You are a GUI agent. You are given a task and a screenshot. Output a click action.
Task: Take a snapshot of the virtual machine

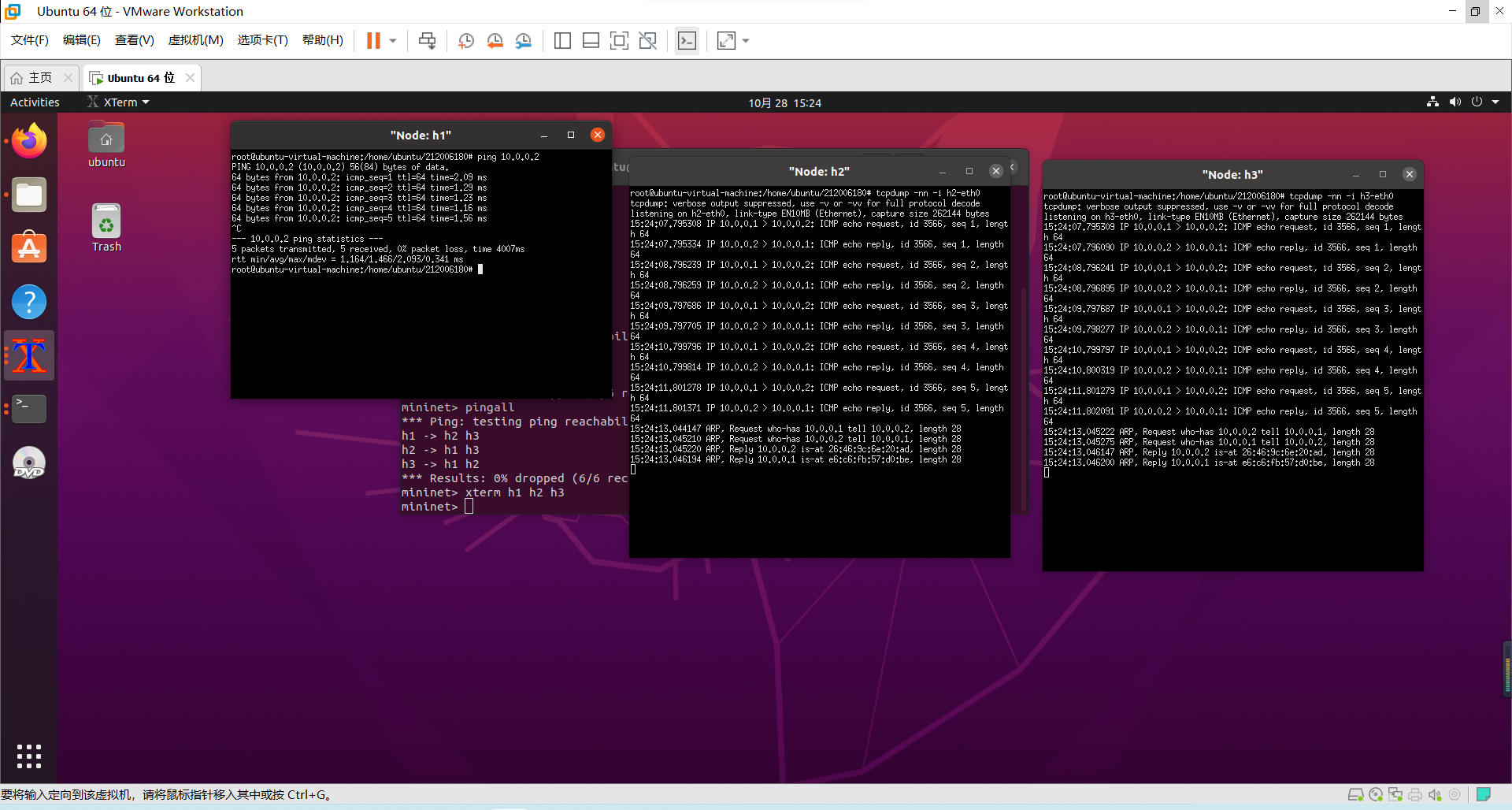coord(465,41)
